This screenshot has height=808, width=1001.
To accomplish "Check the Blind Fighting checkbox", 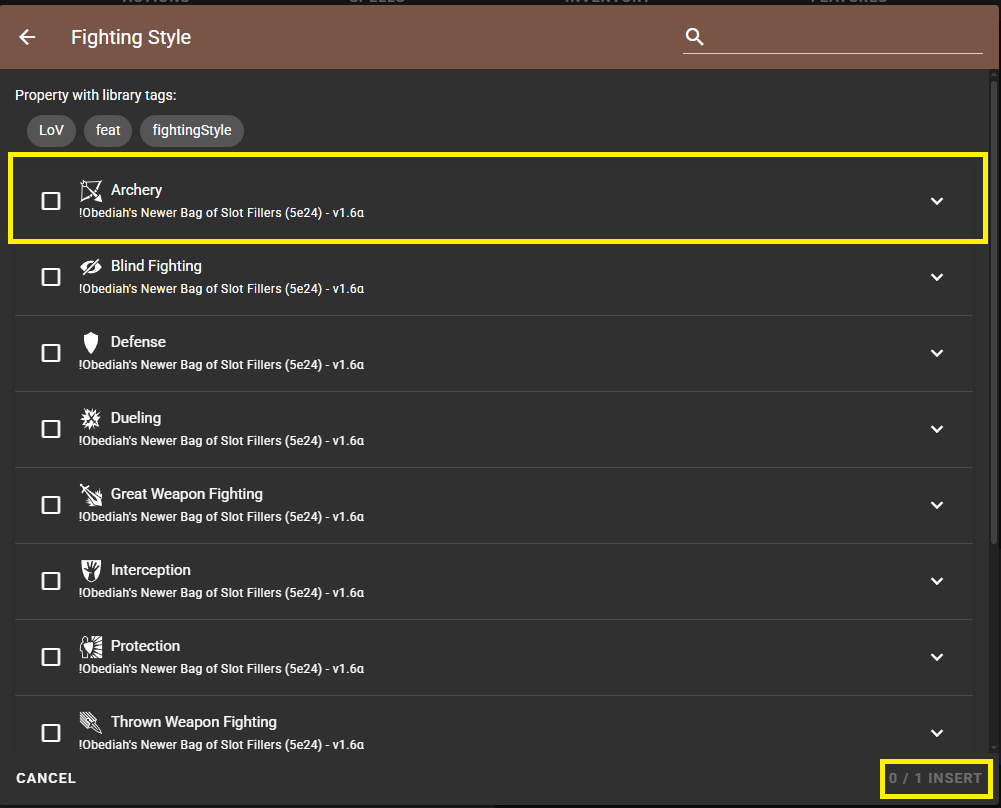I will [51, 277].
